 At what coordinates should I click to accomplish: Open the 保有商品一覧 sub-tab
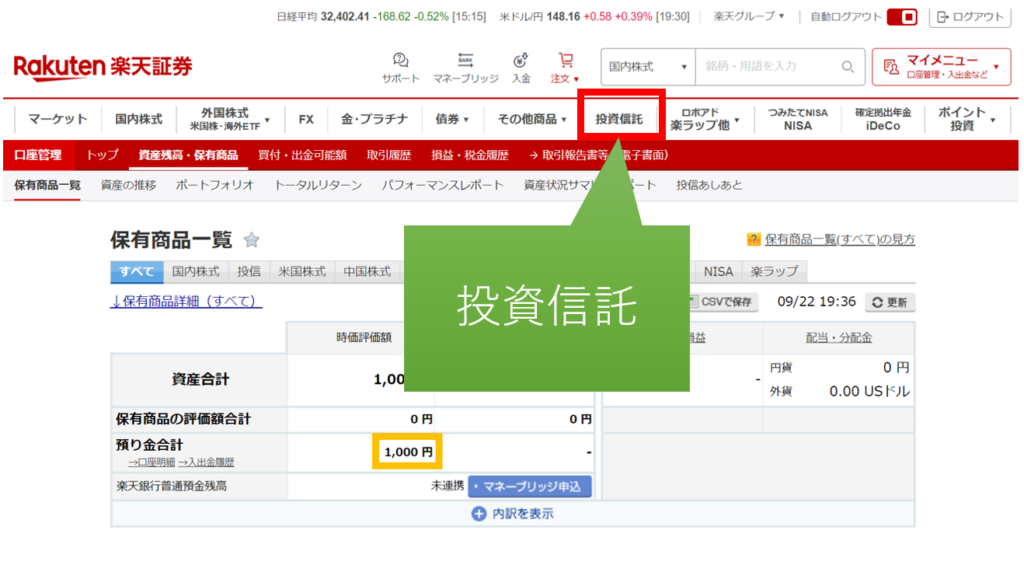point(48,185)
